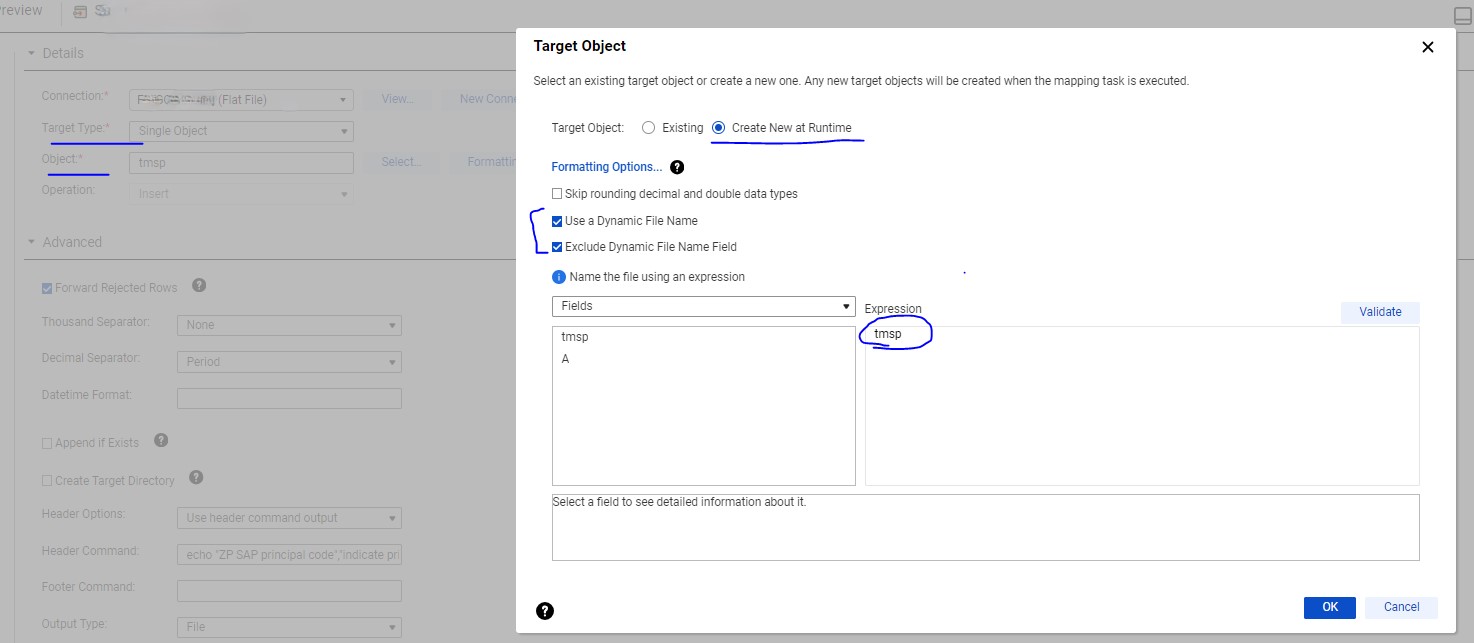This screenshot has height=643, width=1474.
Task: Uncheck Exclude Dynamic File Name Field
Action: click(x=557, y=247)
